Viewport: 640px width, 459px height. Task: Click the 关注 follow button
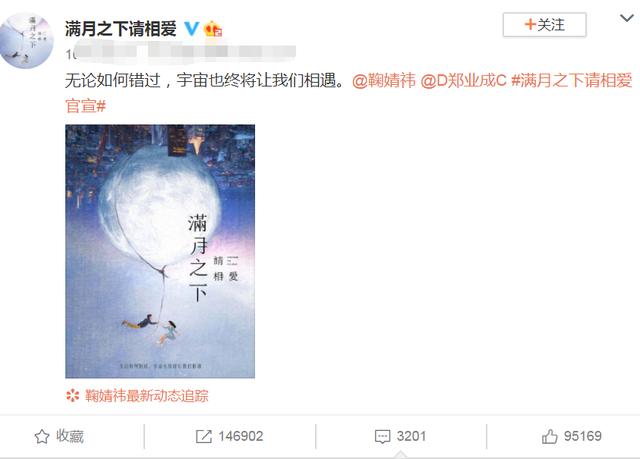click(544, 25)
